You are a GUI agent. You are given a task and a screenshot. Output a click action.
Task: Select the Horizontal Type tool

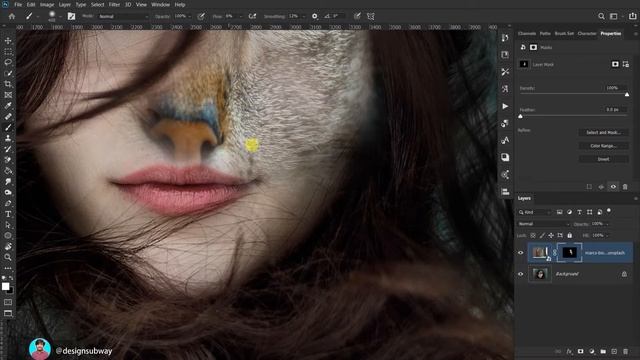[x=8, y=214]
